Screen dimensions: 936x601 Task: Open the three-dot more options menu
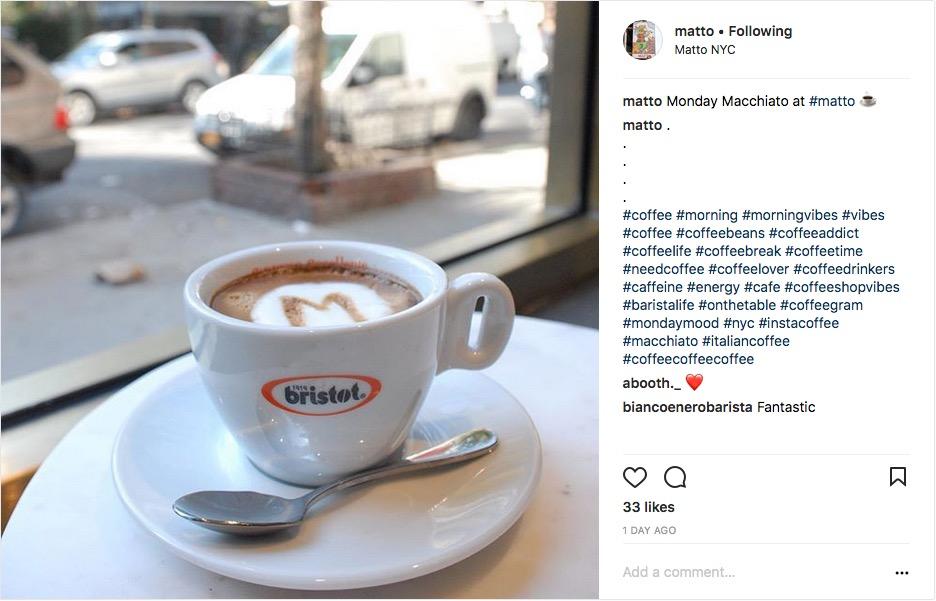pos(901,573)
